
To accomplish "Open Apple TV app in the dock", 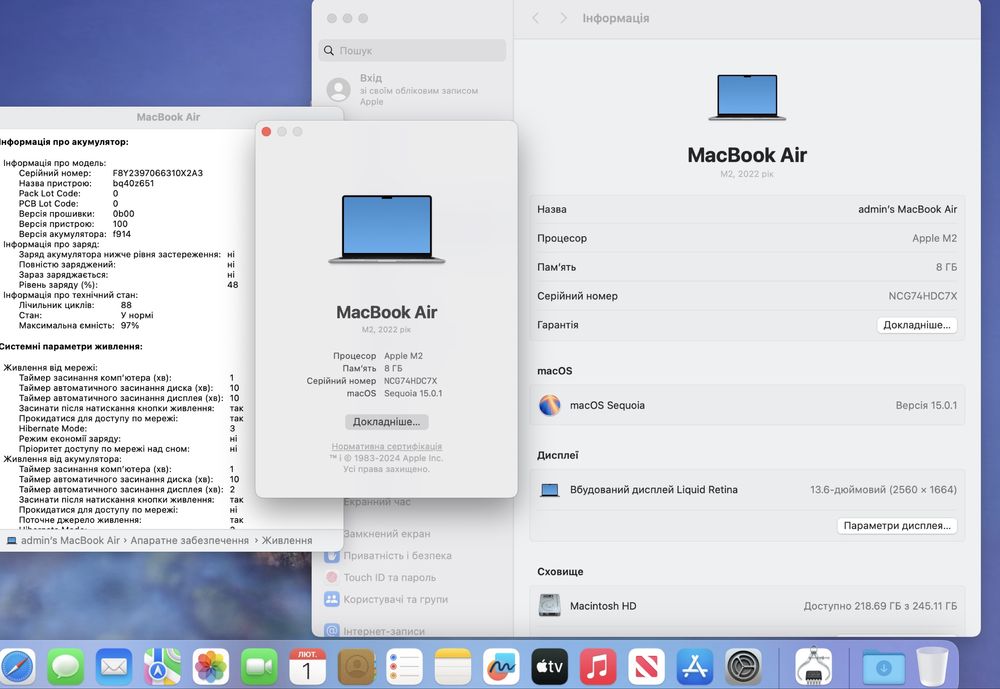I will click(550, 667).
